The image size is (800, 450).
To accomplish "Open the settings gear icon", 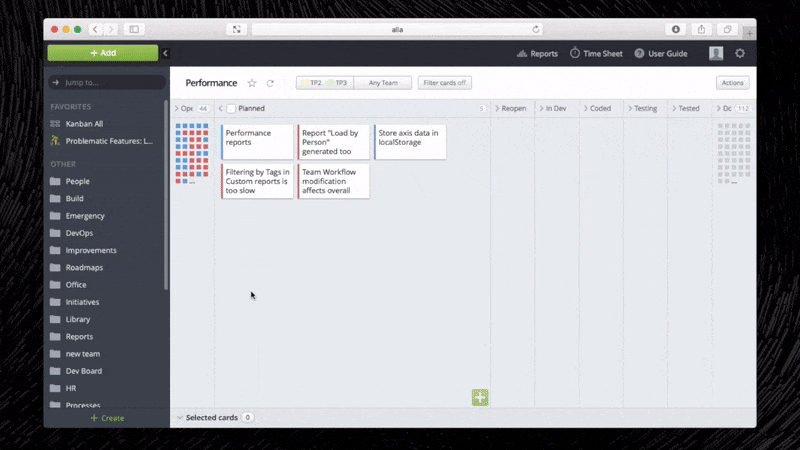I will (x=740, y=53).
